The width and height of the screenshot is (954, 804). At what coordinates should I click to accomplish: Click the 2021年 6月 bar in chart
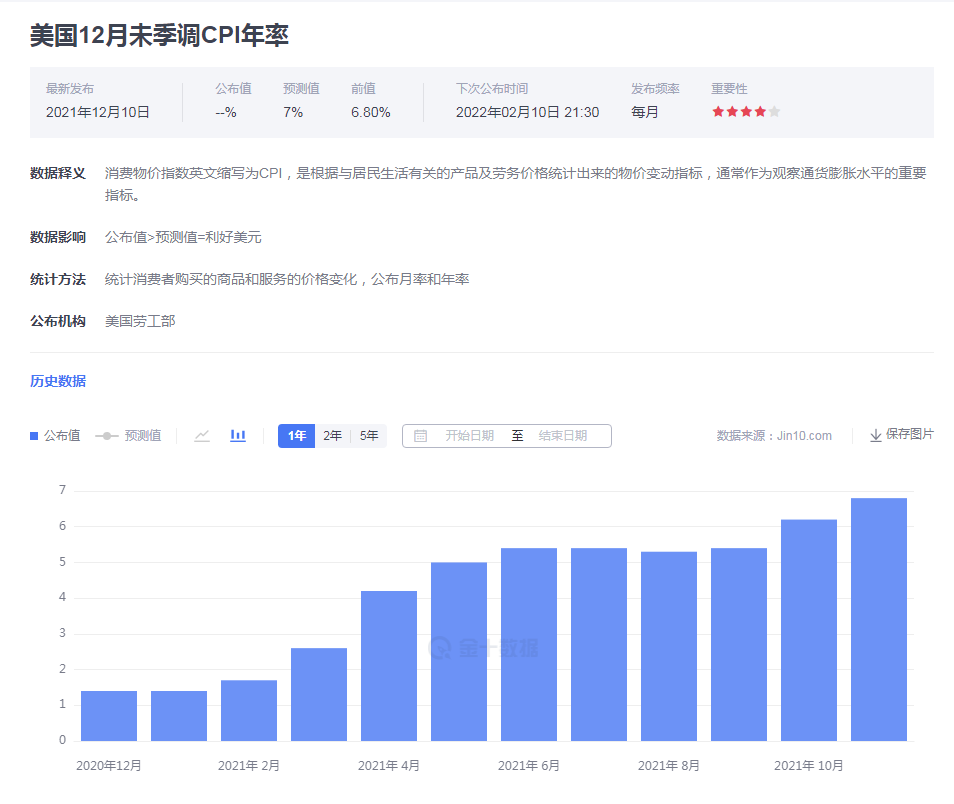click(x=529, y=645)
